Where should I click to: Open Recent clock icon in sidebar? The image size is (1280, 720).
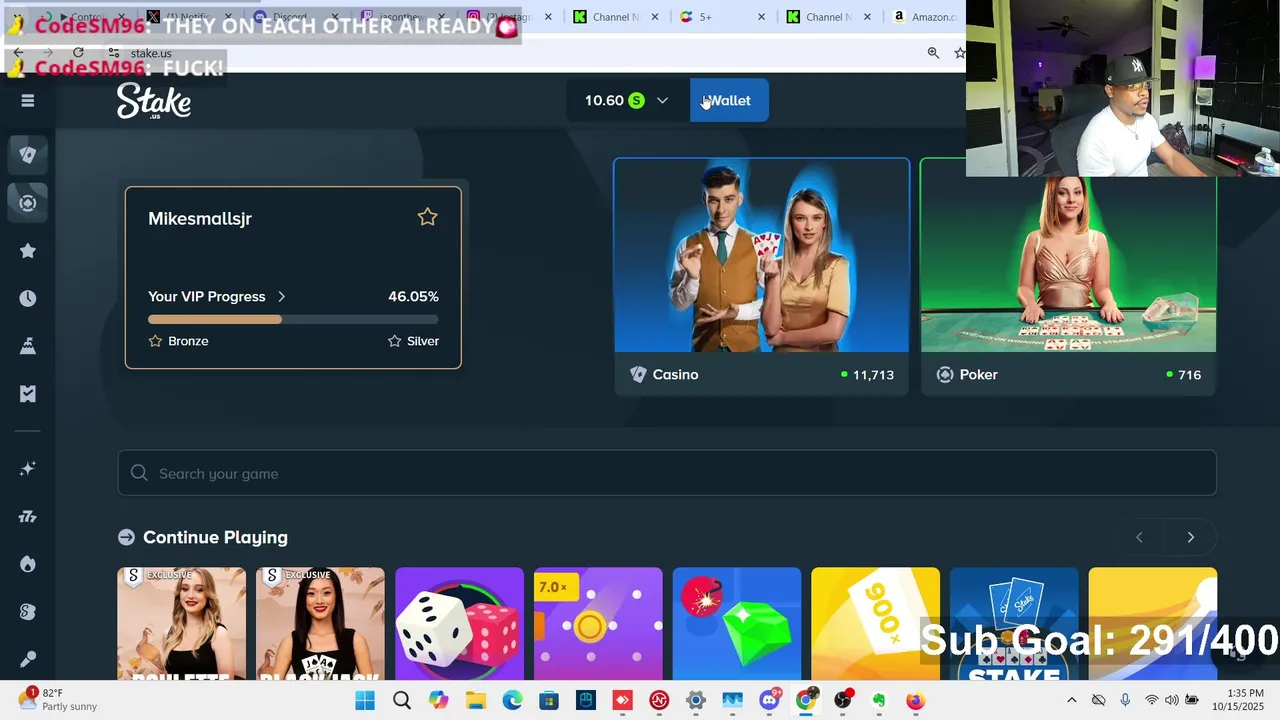28,298
